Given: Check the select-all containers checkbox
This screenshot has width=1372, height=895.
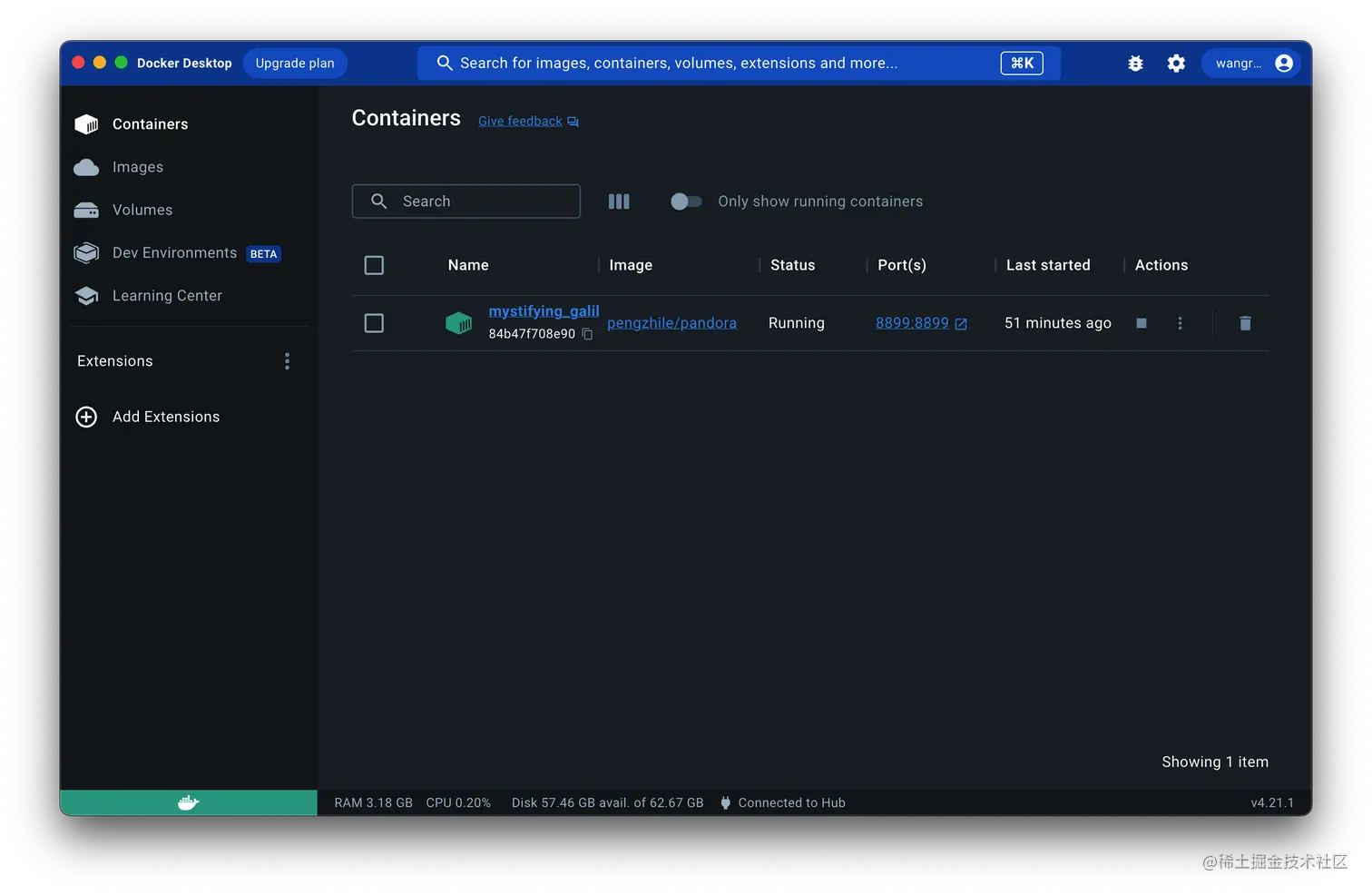Looking at the screenshot, I should 374,265.
